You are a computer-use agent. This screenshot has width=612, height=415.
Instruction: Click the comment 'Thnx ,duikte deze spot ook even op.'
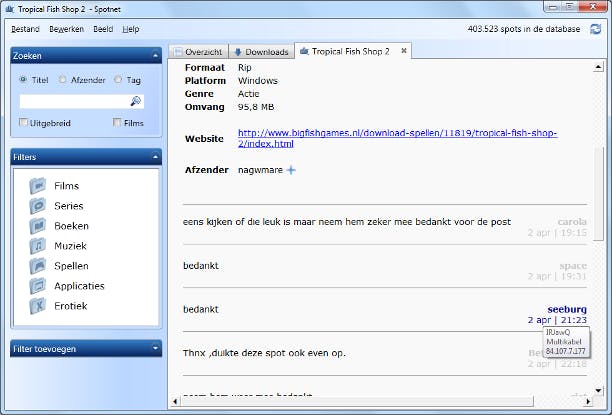[264, 353]
